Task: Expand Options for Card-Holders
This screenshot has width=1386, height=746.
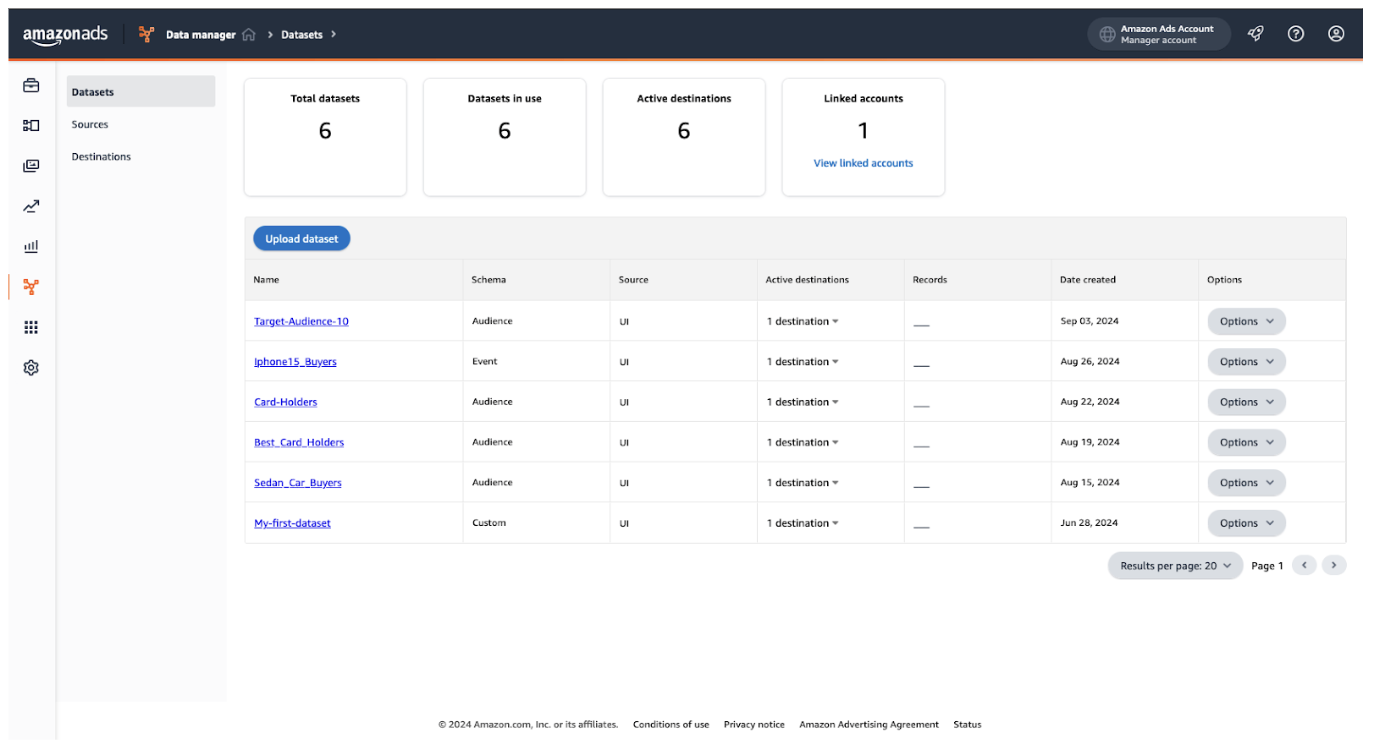Action: click(1246, 402)
